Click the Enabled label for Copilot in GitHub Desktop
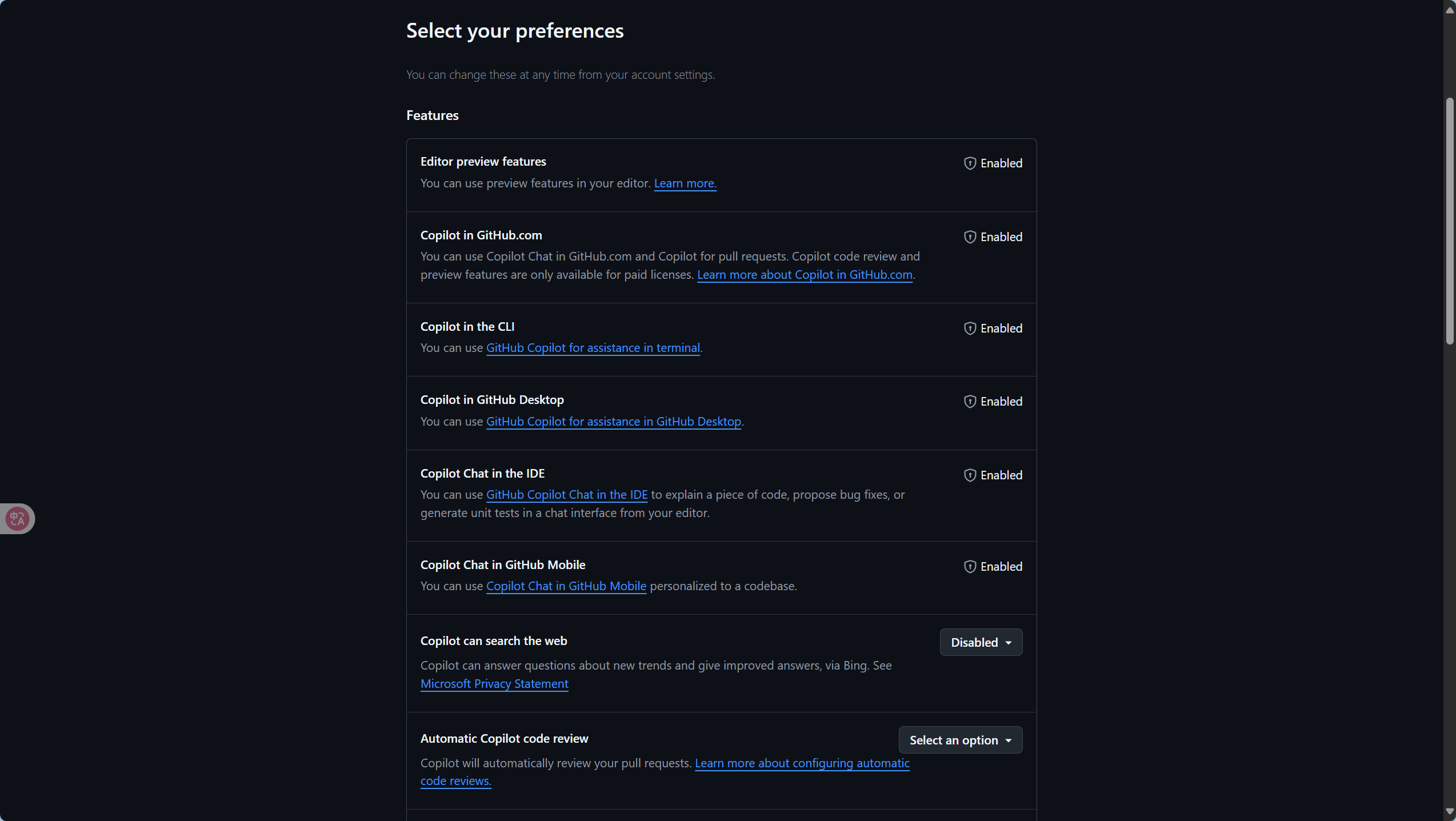Image resolution: width=1456 pixels, height=821 pixels. pos(1001,402)
